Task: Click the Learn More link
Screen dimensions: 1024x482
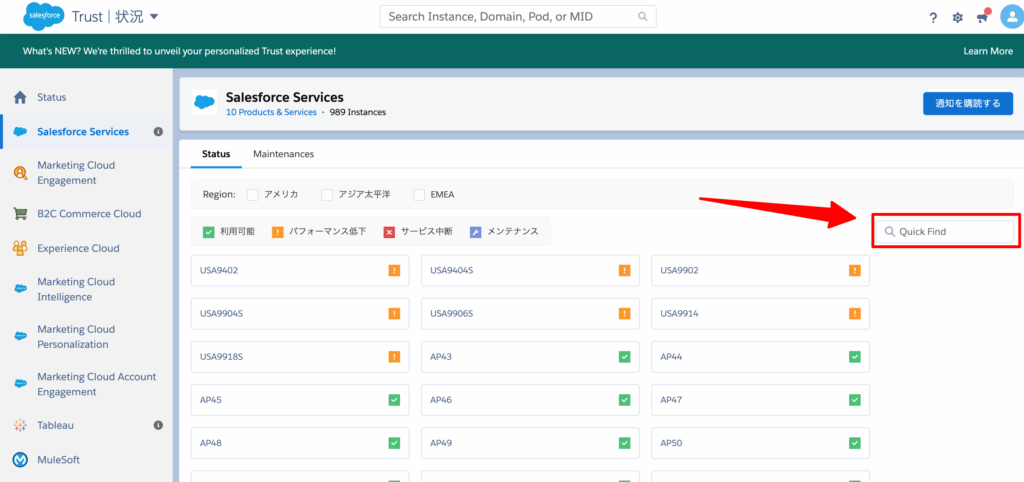Action: click(988, 51)
